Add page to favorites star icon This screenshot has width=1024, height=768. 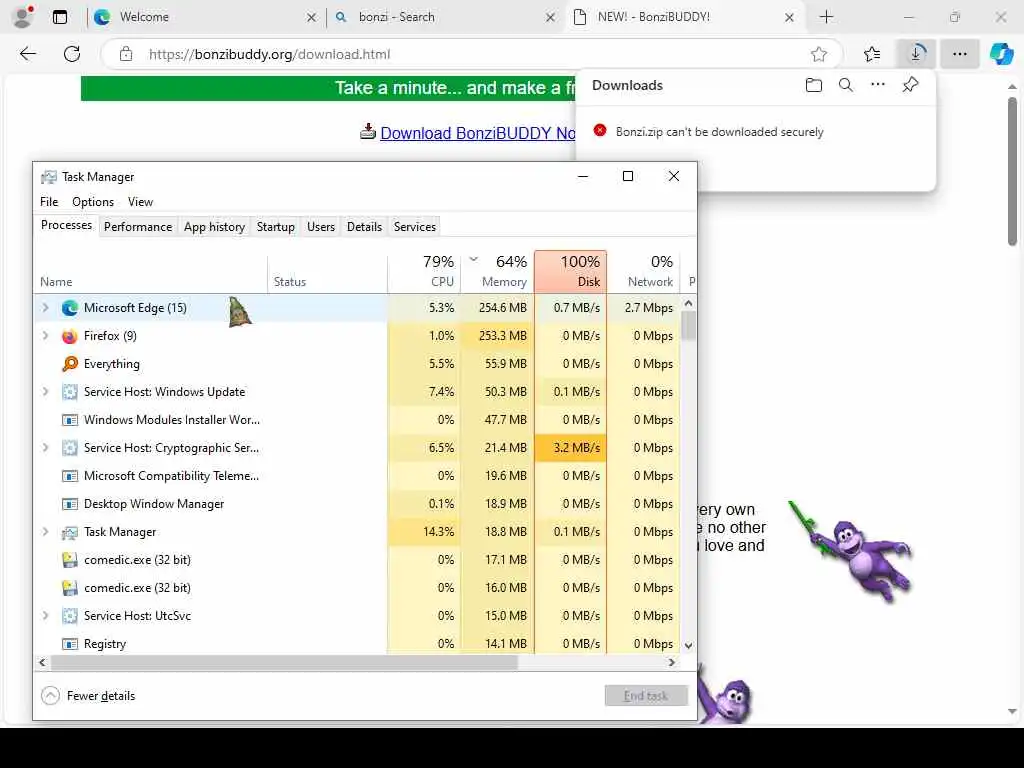(x=819, y=54)
